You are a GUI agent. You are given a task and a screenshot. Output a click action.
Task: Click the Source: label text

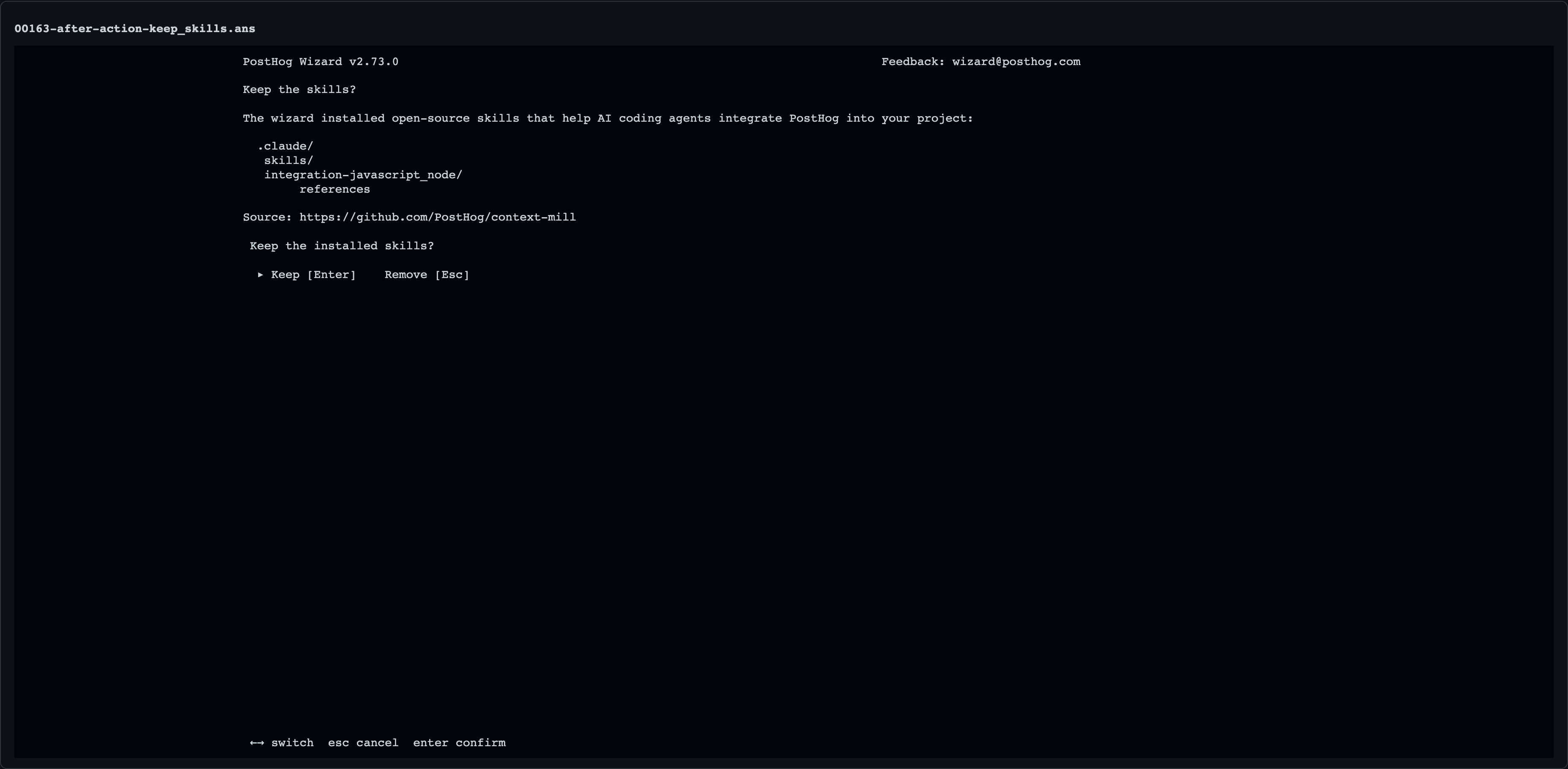268,217
